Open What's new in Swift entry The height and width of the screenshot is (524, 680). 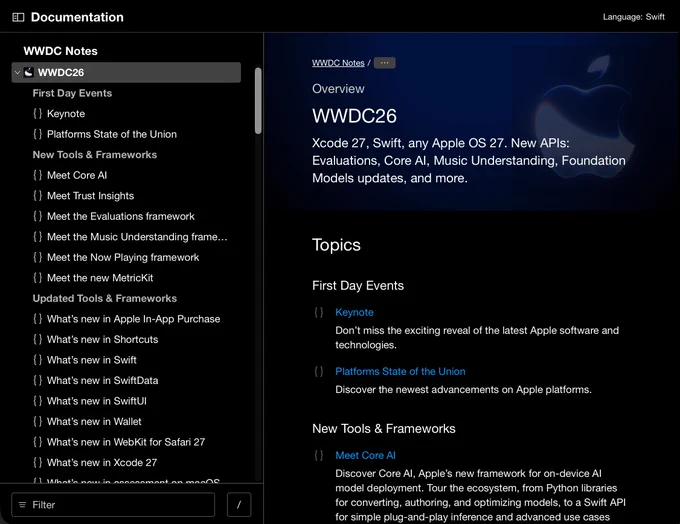point(92,360)
